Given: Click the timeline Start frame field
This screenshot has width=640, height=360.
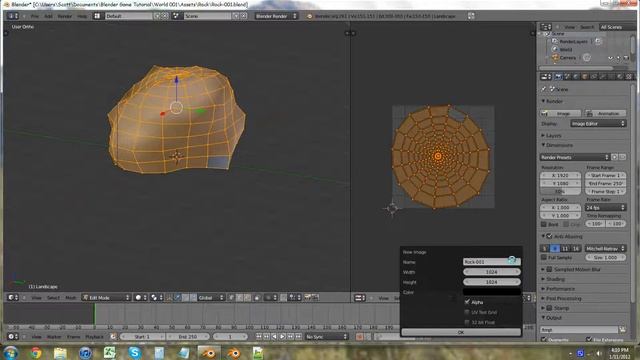Looking at the screenshot, I should pos(142,337).
